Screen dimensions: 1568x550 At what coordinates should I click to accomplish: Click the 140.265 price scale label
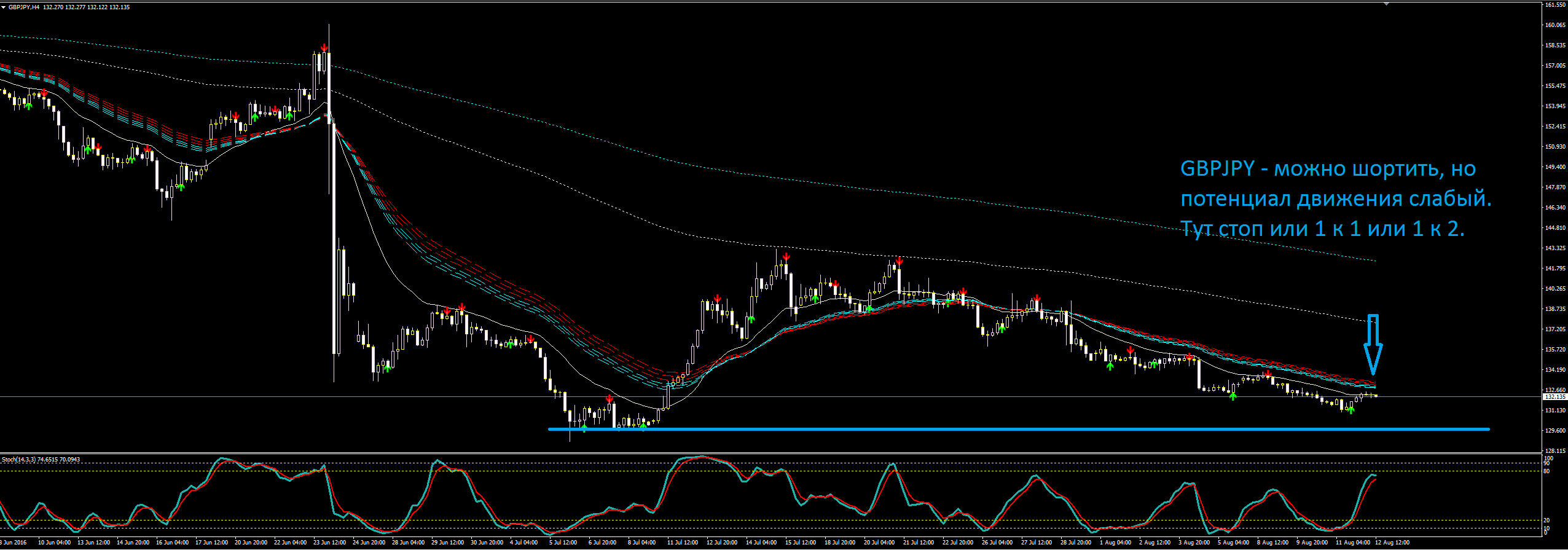[1555, 289]
